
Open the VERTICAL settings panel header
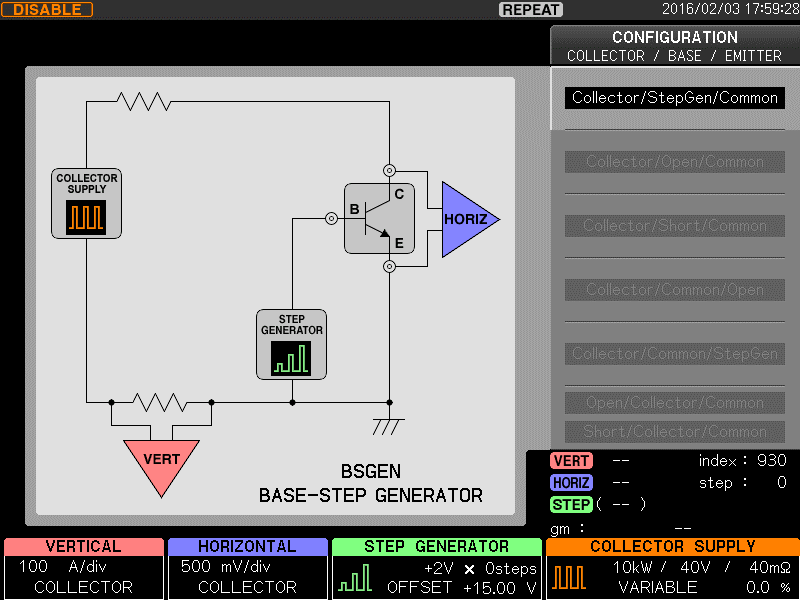coord(84,546)
